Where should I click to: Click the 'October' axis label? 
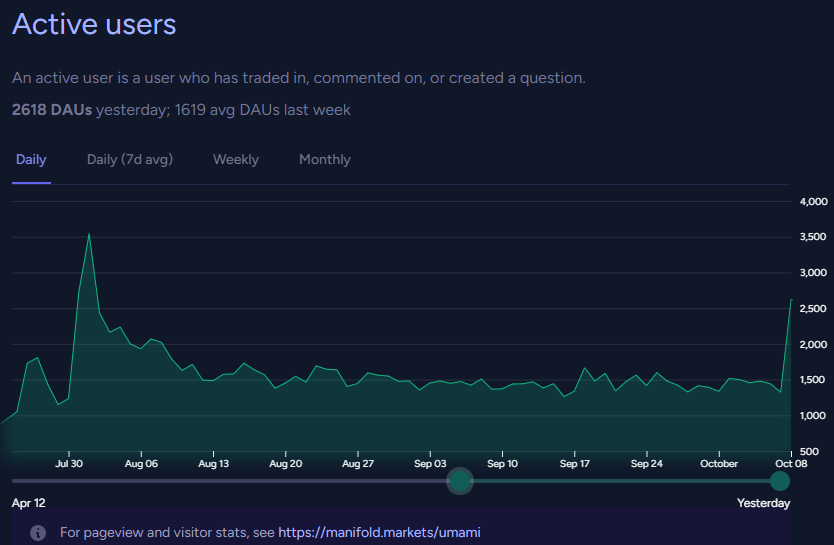719,464
